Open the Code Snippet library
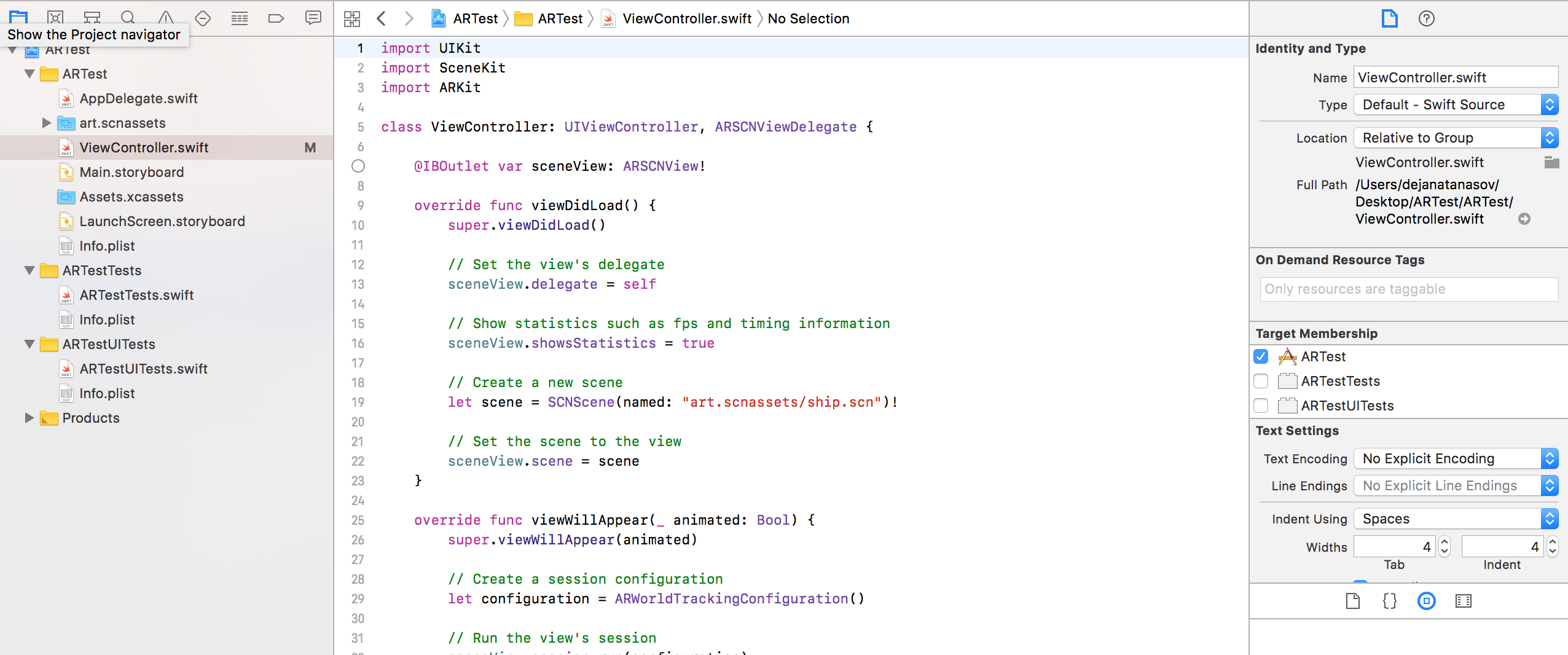1568x655 pixels. click(1389, 601)
